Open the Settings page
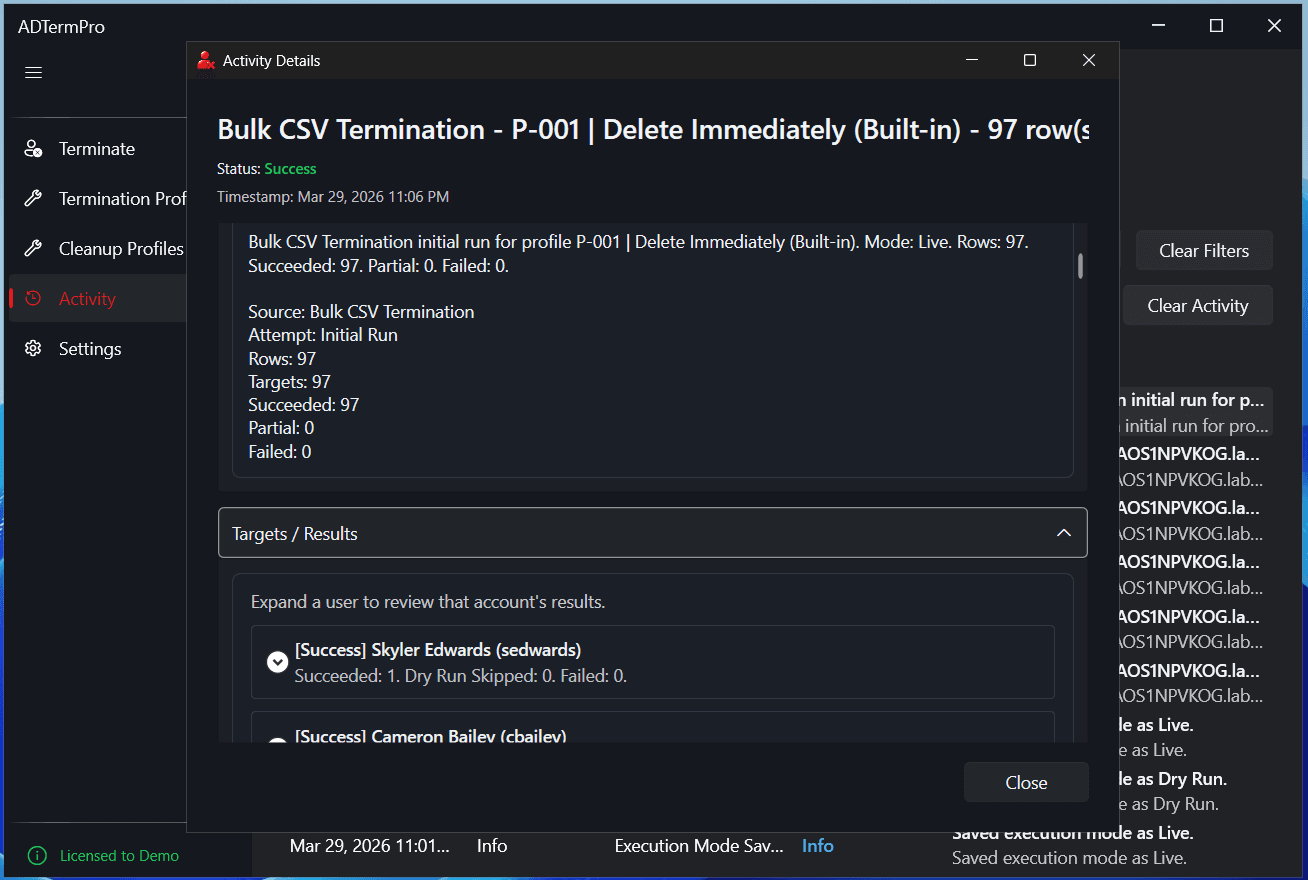 coord(90,349)
